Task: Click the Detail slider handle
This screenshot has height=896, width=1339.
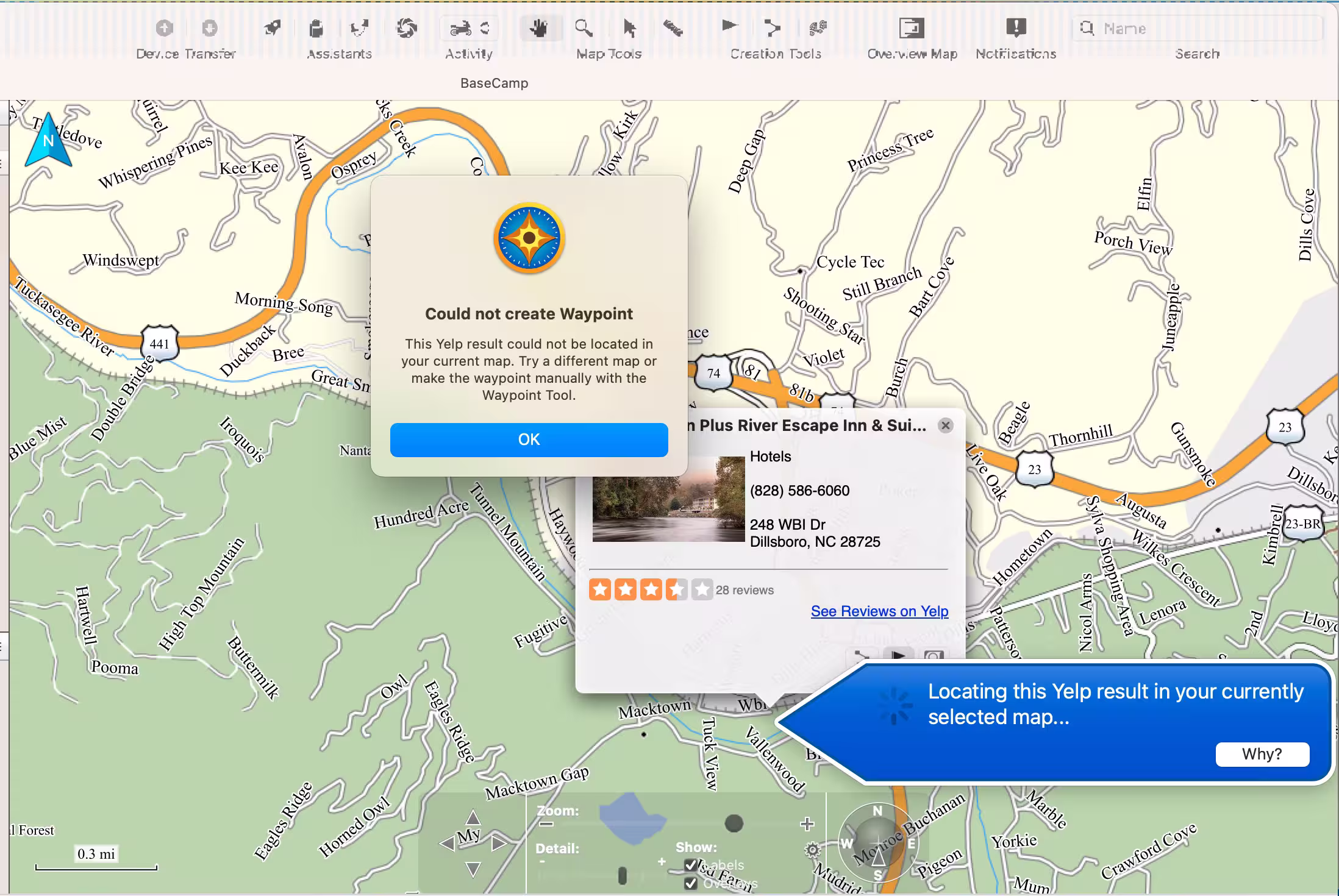Action: point(622,876)
